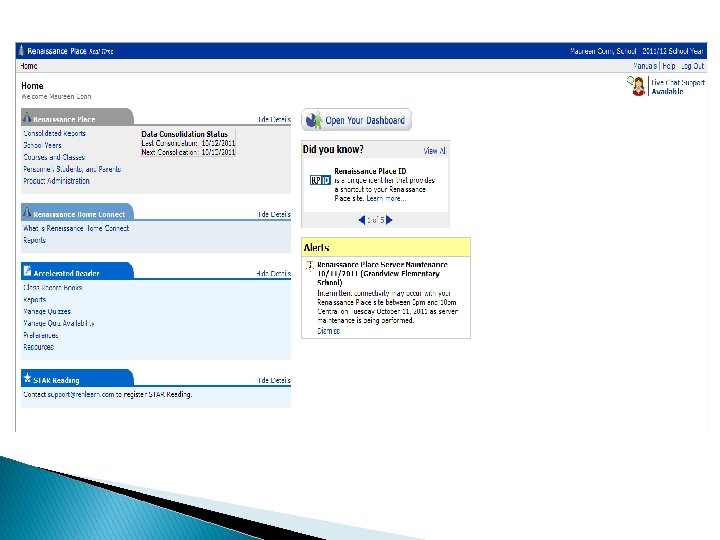Dismiss the server maintenance alert
The height and width of the screenshot is (540, 720).
click(328, 331)
